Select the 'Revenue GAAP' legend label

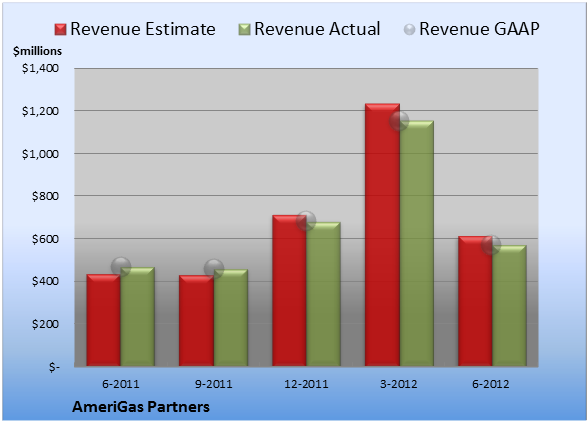[x=479, y=29]
